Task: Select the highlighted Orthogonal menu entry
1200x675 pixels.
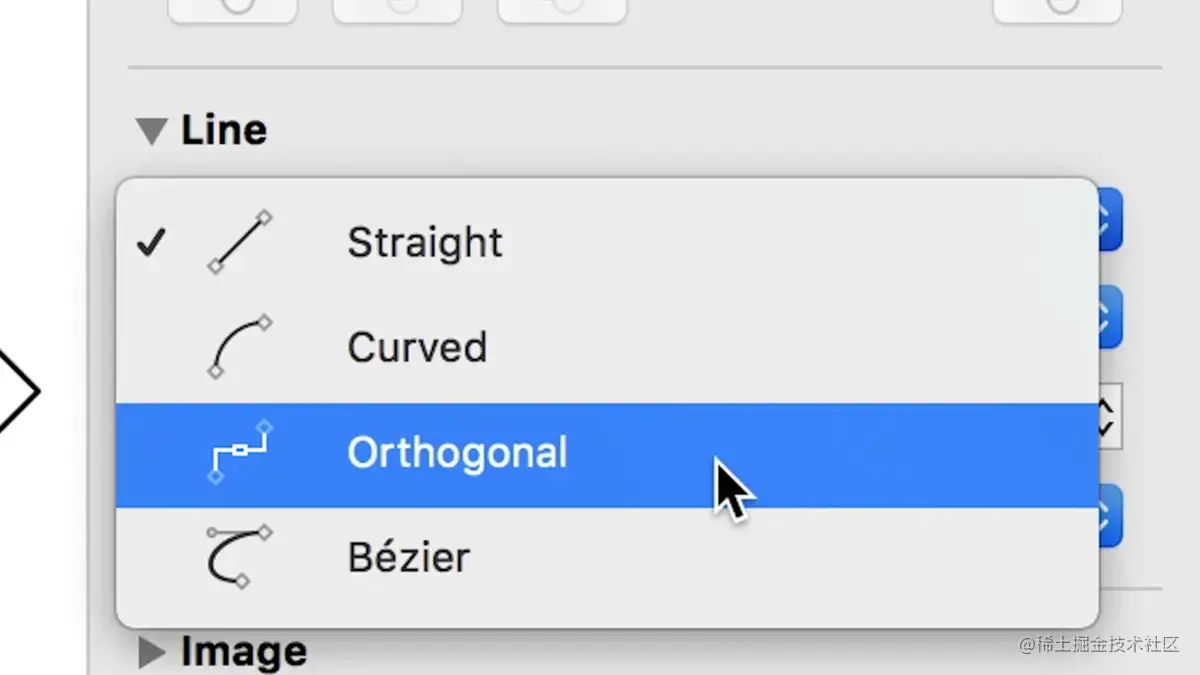Action: coord(607,455)
